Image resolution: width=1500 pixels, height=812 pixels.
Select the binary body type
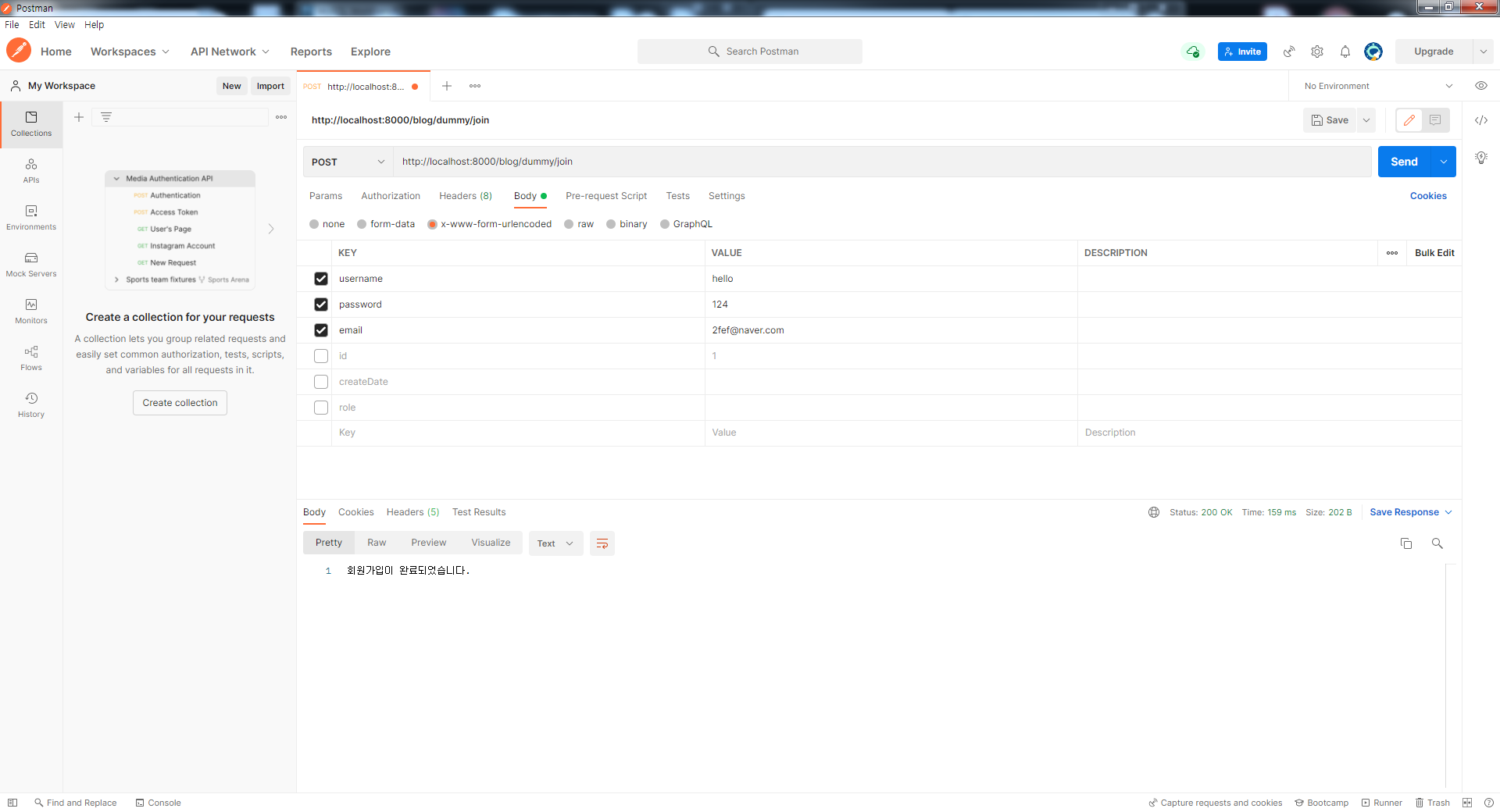611,224
